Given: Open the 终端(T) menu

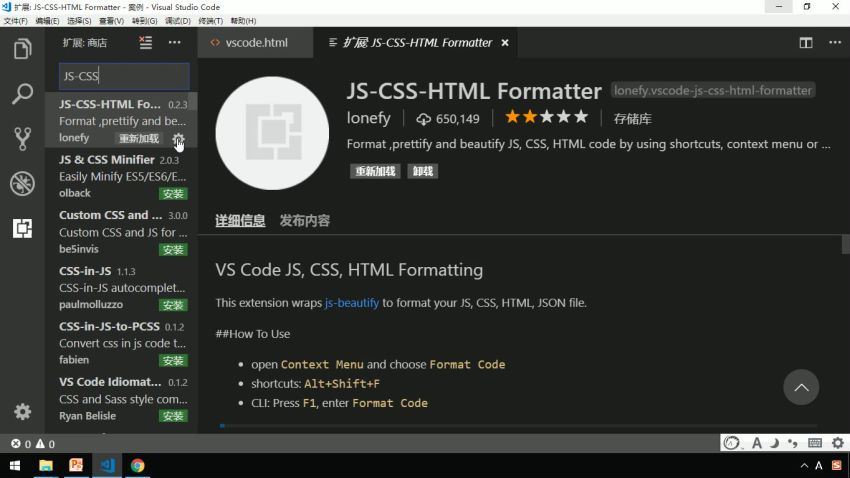Looking at the screenshot, I should (x=210, y=21).
